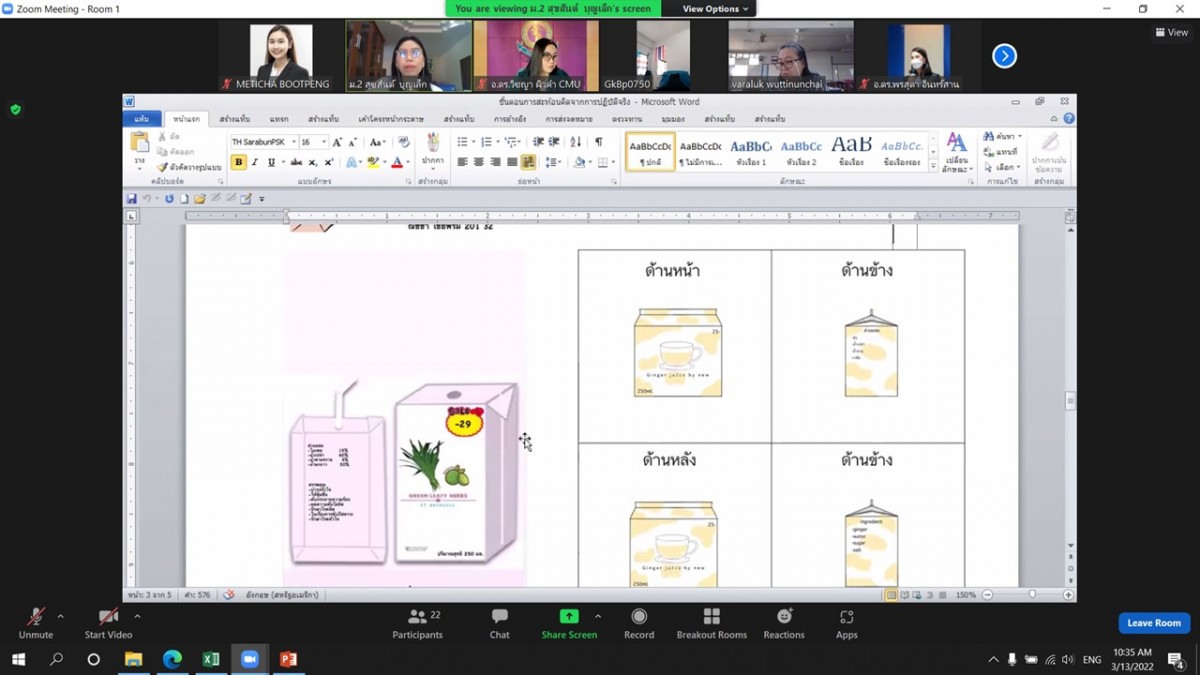Open Breakout Rooms
Viewport: 1200px width, 675px height.
point(711,623)
